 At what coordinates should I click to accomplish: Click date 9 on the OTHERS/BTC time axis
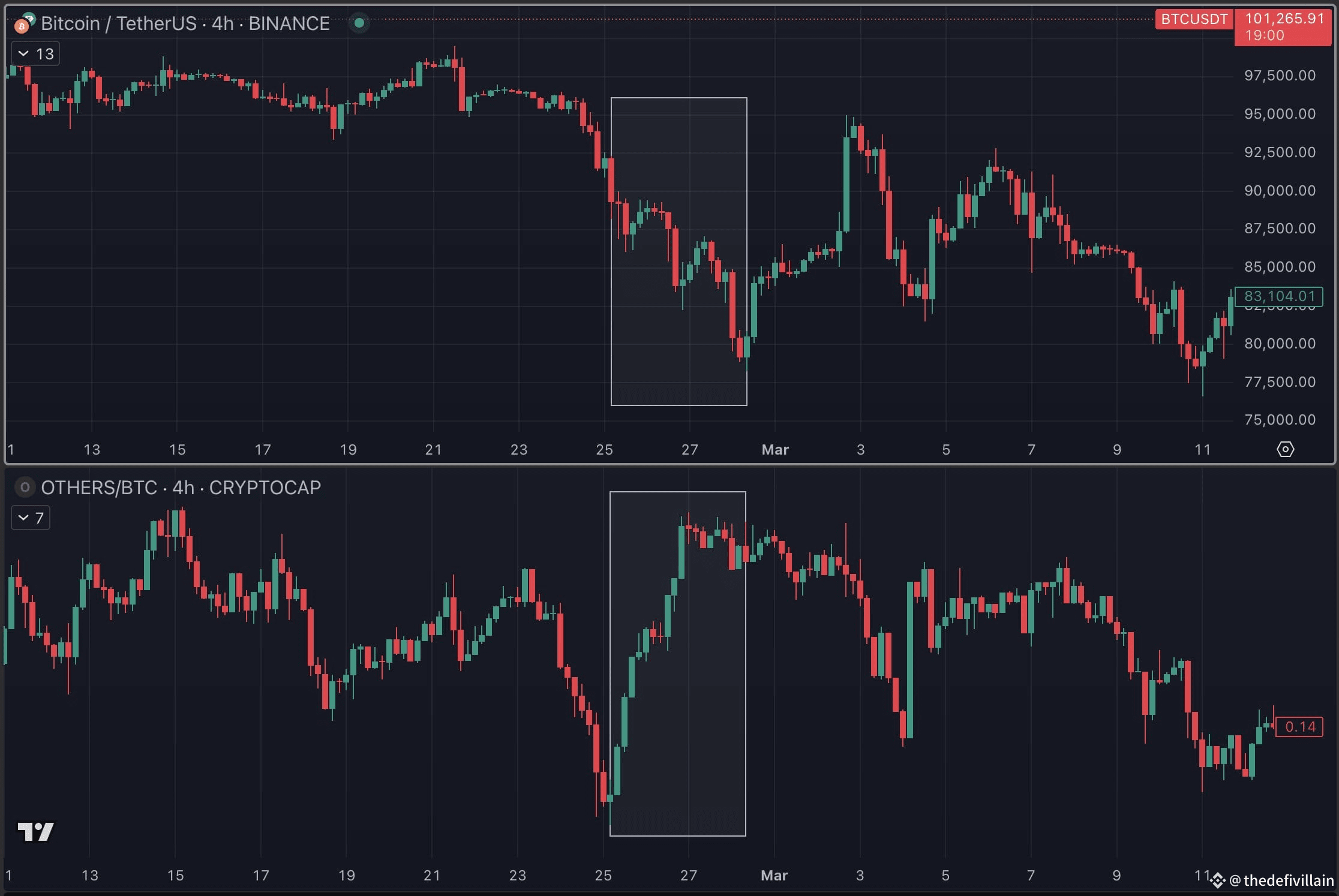[1116, 876]
